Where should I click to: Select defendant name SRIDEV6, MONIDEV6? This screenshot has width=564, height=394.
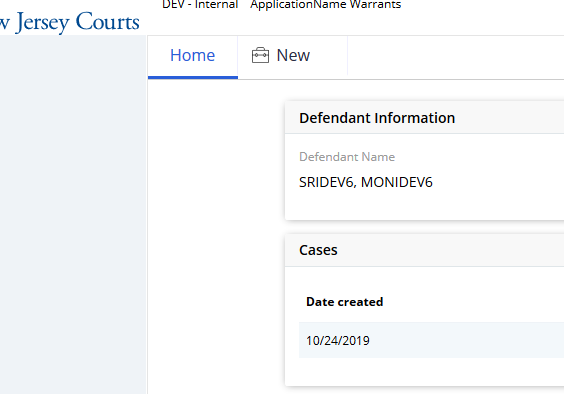pyautogui.click(x=365, y=182)
